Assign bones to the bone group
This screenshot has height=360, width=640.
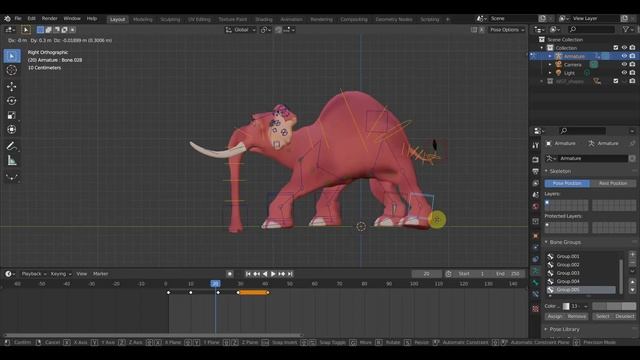555,316
